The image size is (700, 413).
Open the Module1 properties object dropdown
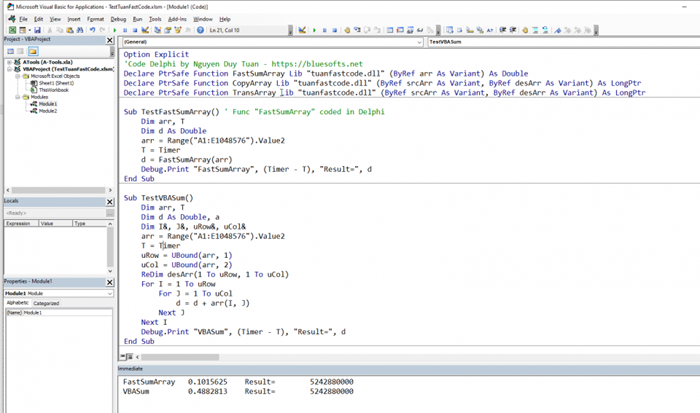[x=109, y=293]
